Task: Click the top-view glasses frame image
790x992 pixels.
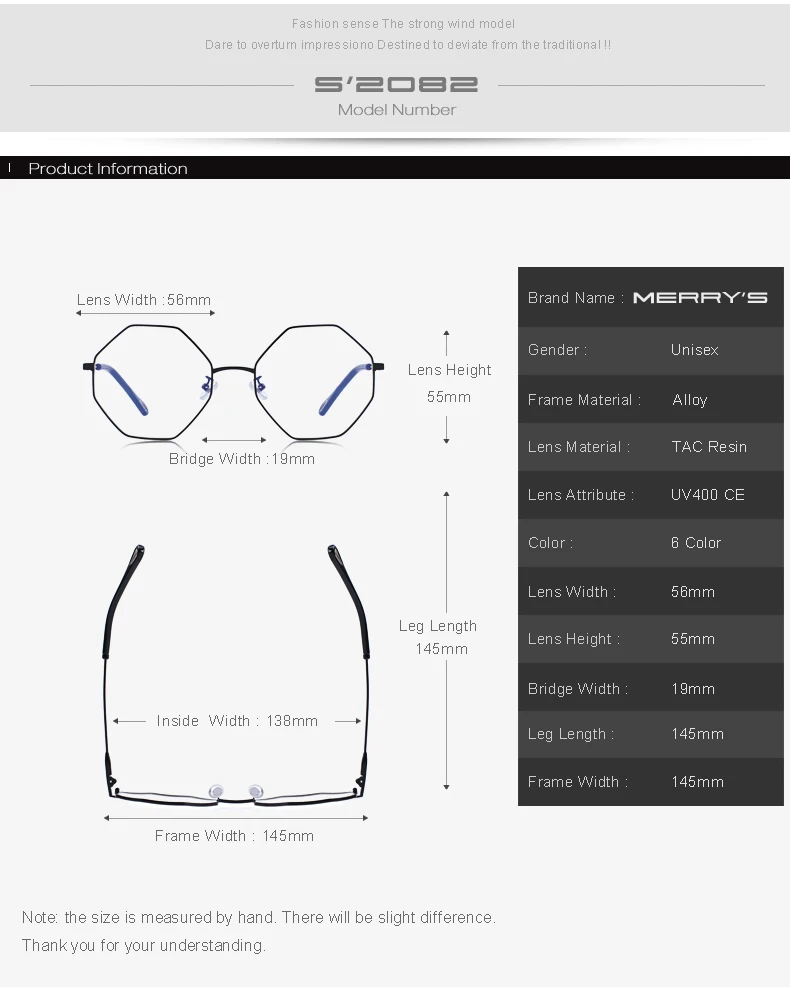Action: (x=235, y=674)
